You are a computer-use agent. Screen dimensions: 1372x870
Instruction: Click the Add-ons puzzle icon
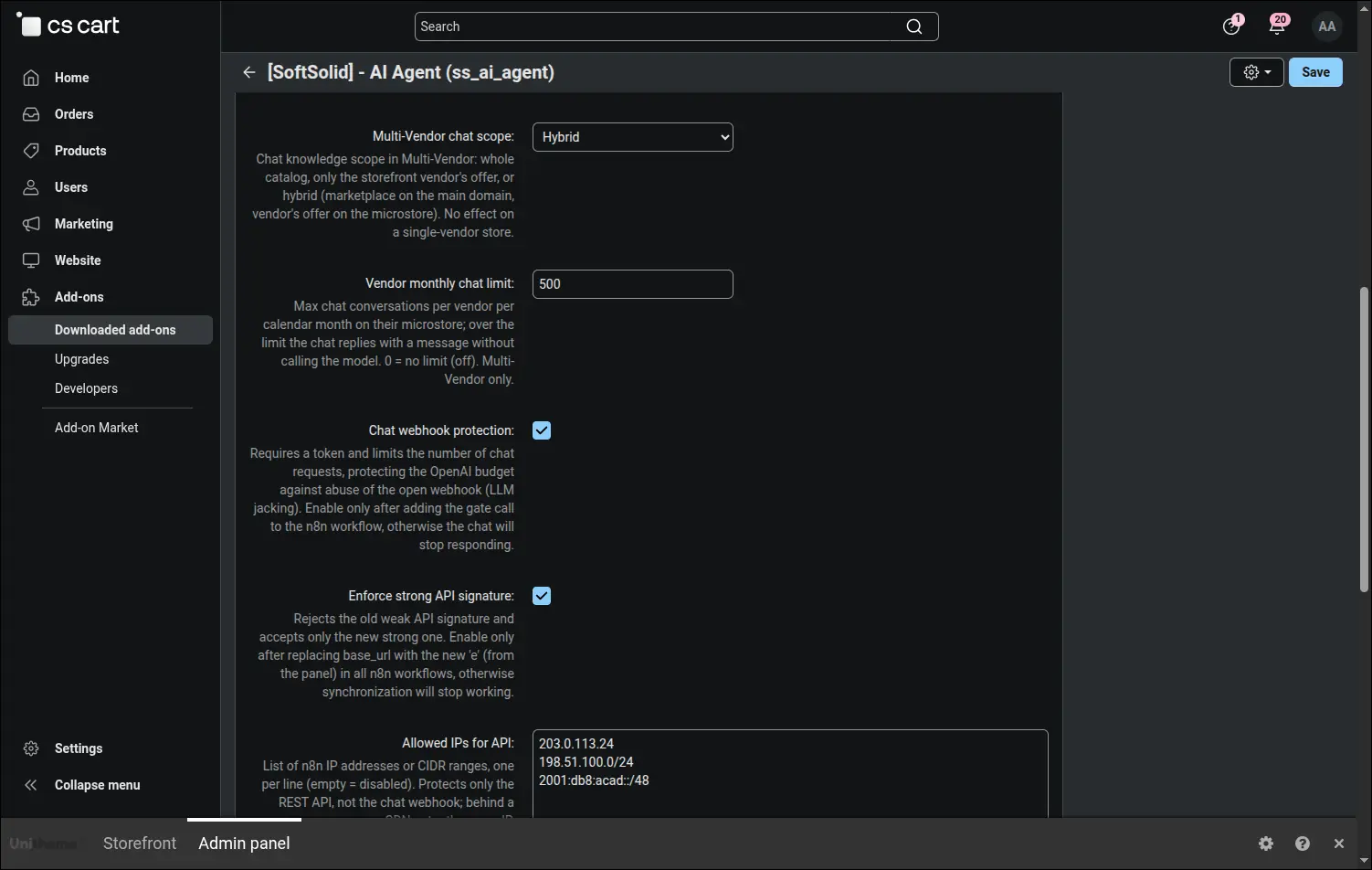coord(31,297)
